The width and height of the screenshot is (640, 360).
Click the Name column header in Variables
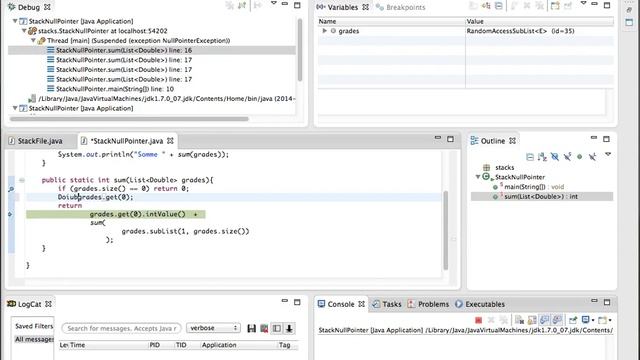point(391,21)
